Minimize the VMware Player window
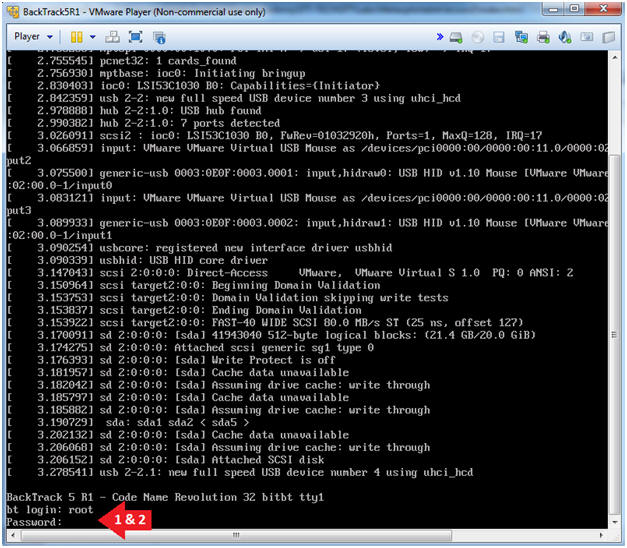 [553, 10]
